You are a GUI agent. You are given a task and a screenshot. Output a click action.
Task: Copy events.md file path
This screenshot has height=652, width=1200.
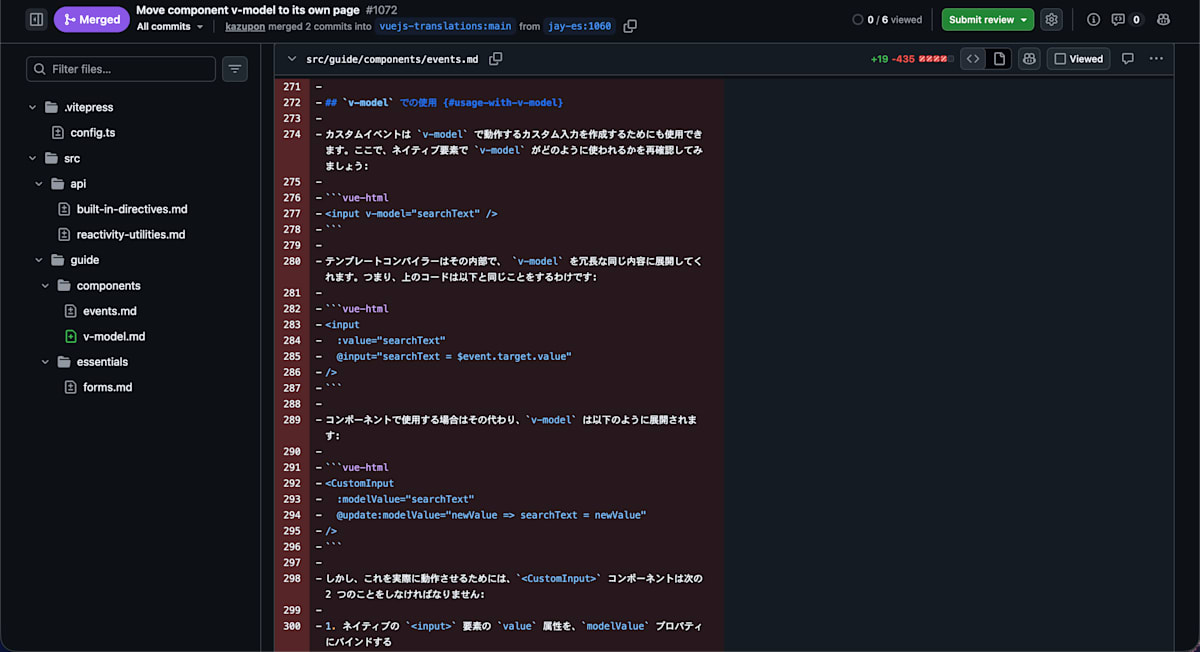click(496, 59)
